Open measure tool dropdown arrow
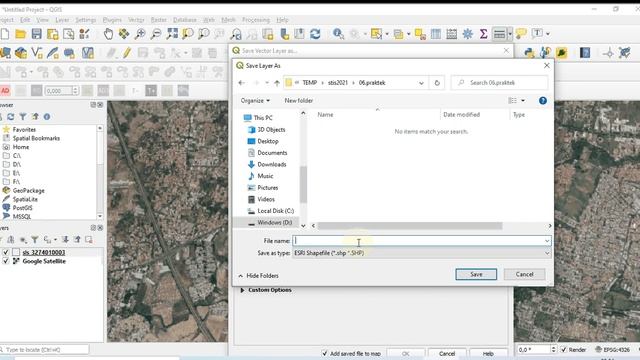 (x=510, y=34)
